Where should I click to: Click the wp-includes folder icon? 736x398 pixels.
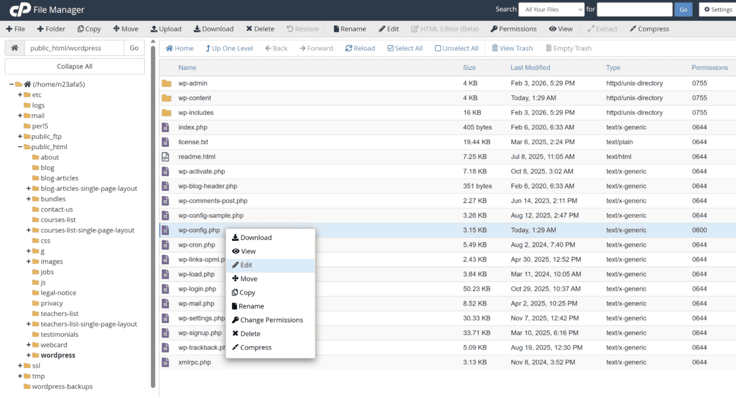pyautogui.click(x=166, y=113)
